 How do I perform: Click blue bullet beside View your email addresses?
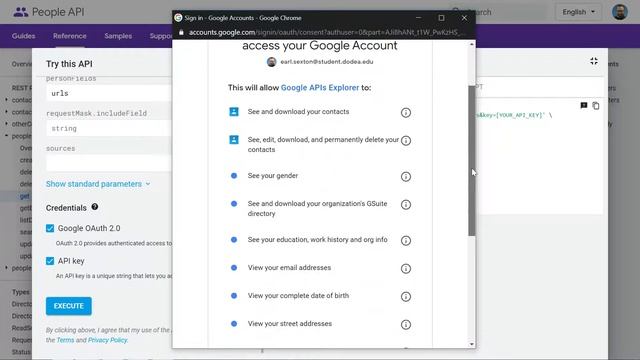(234, 268)
